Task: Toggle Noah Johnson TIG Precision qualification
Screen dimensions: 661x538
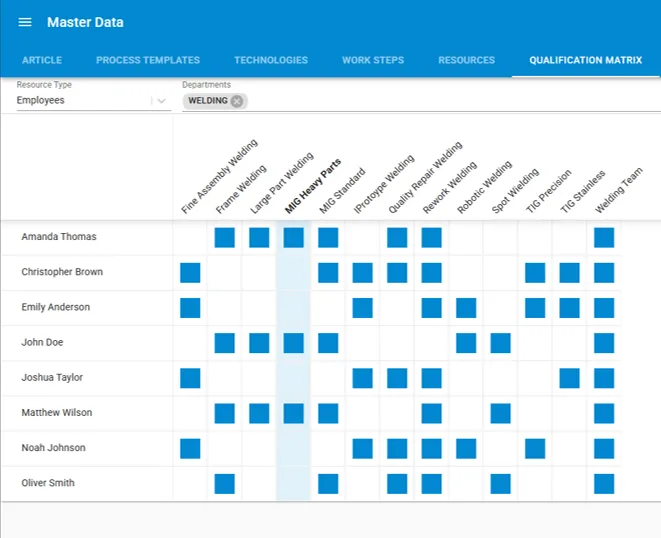Action: [535, 449]
